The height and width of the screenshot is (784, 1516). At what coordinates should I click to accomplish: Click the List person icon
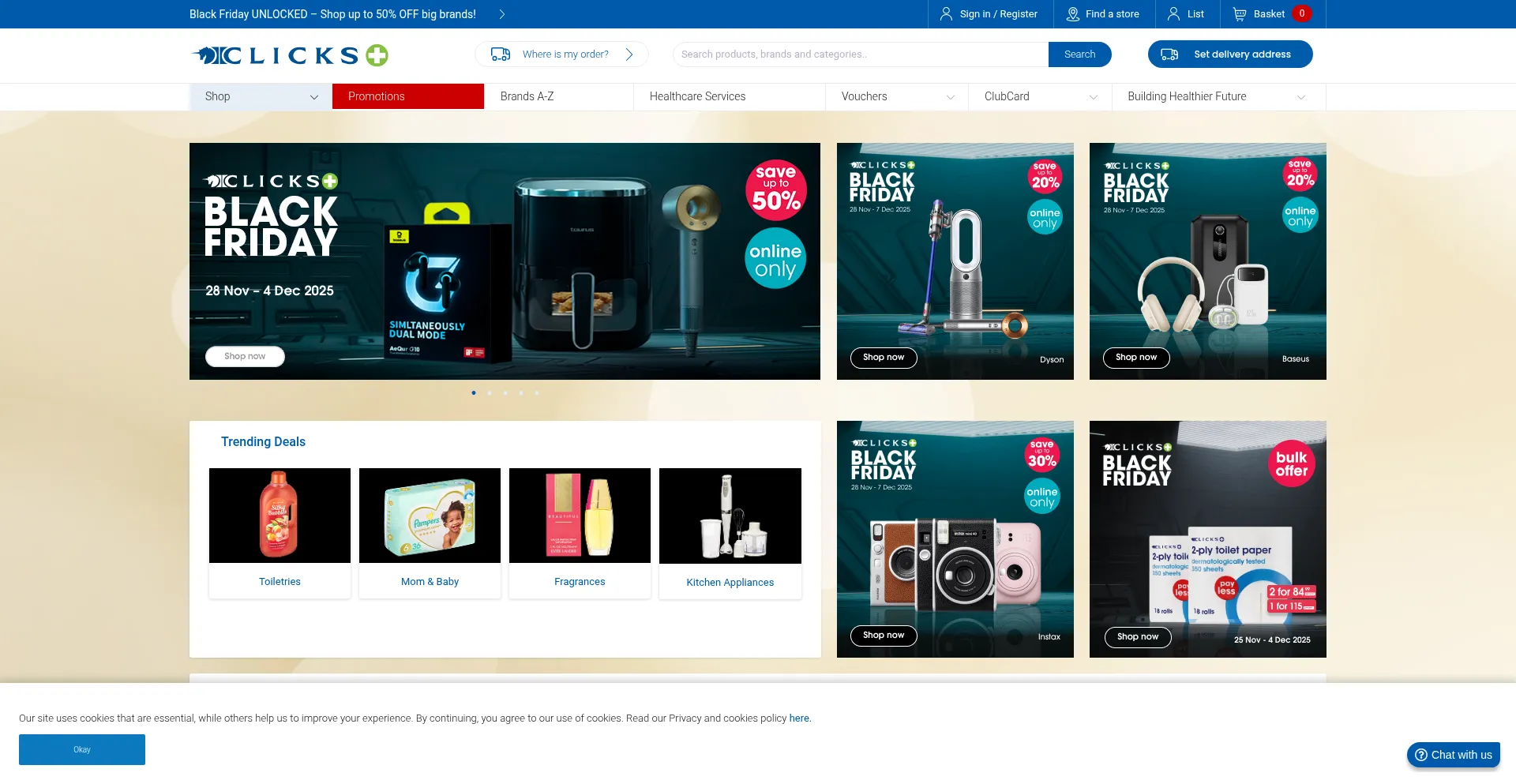[x=1173, y=14]
